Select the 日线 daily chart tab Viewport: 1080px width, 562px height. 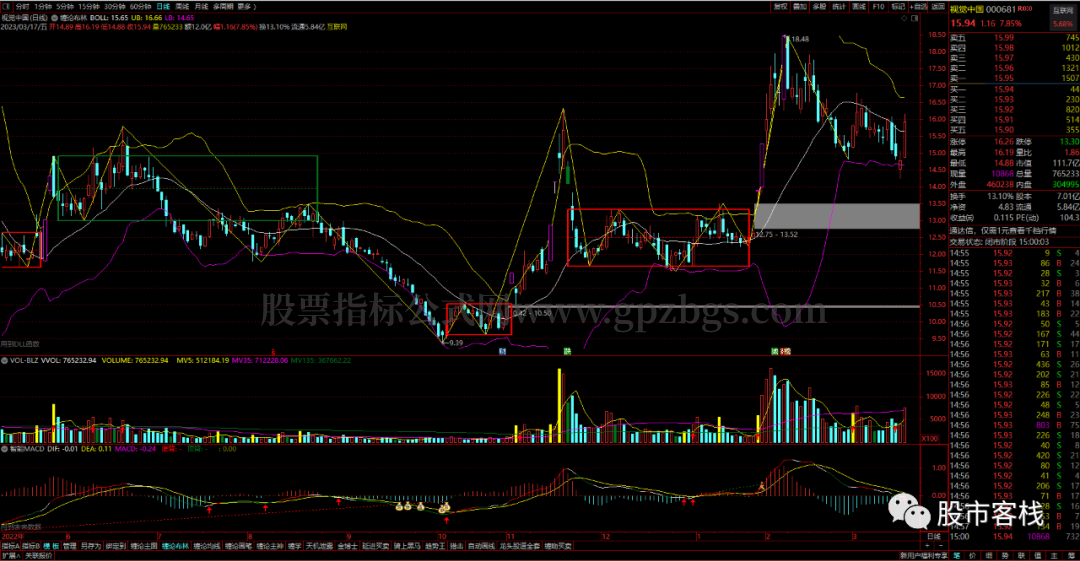pos(163,6)
